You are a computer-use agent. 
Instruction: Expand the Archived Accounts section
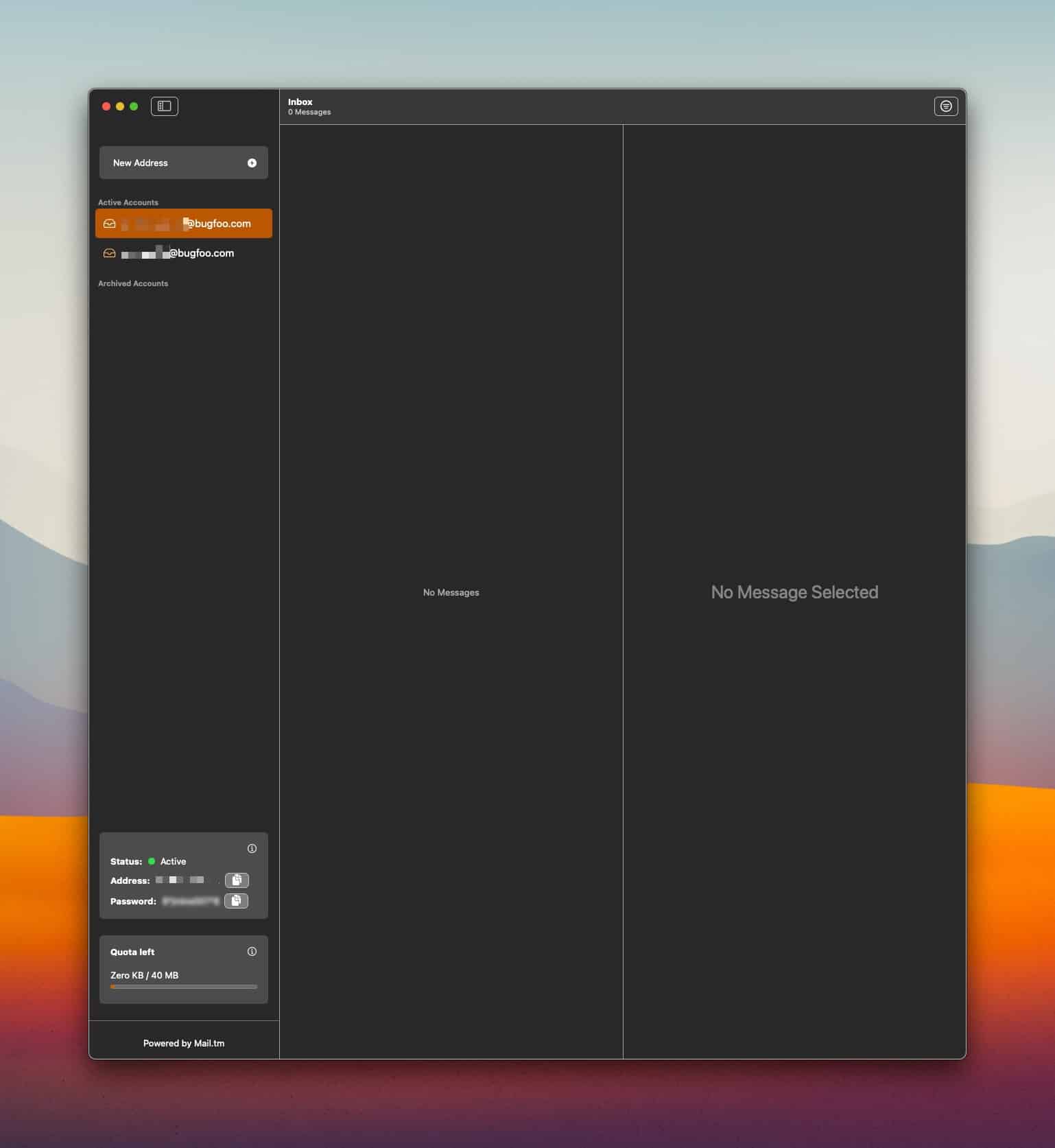[x=133, y=283]
